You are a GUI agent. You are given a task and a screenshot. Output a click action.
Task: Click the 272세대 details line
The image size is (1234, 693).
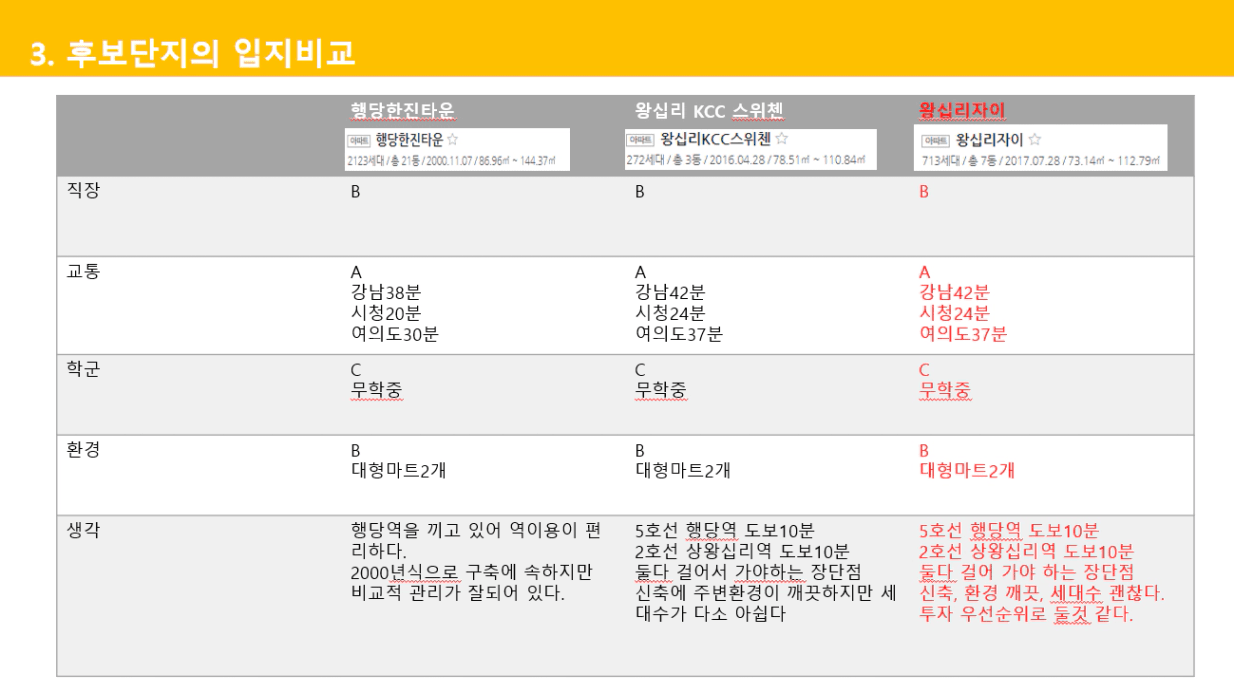click(x=745, y=159)
